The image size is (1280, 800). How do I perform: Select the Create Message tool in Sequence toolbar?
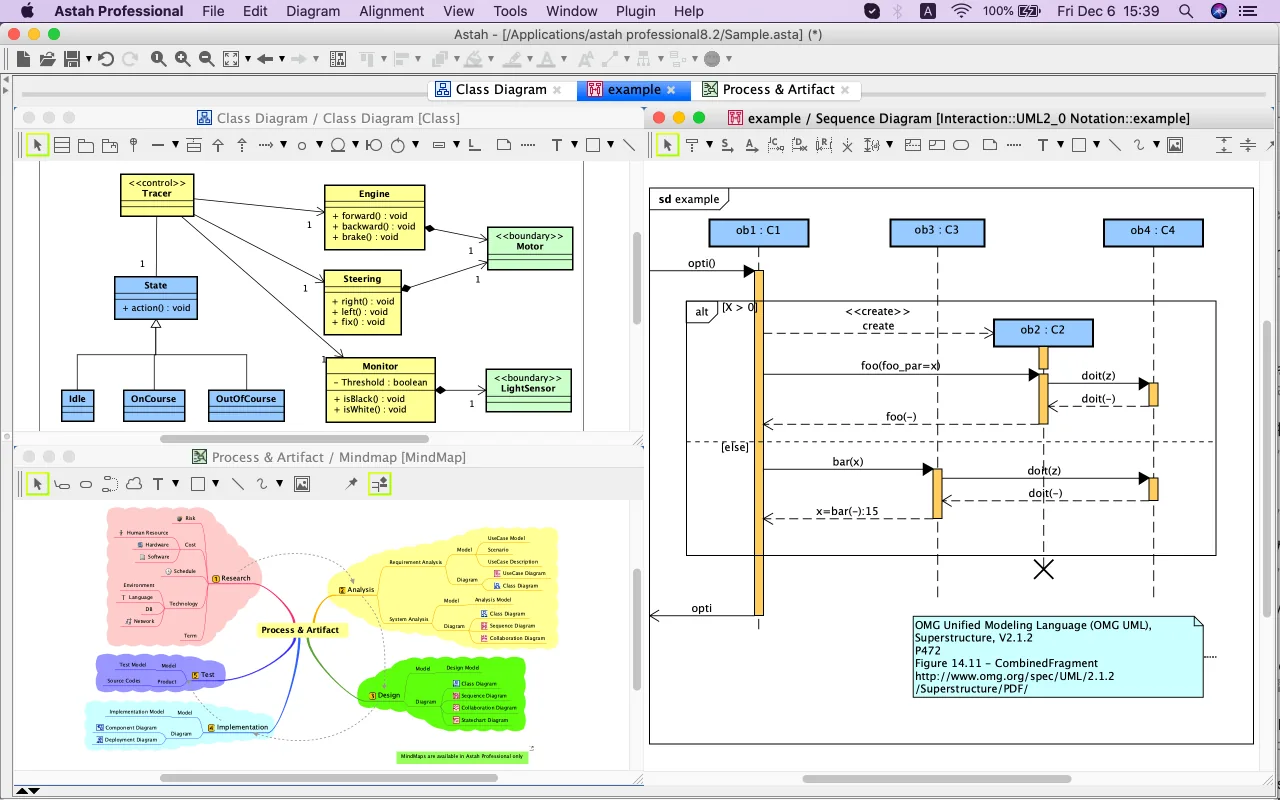pyautogui.click(x=776, y=145)
